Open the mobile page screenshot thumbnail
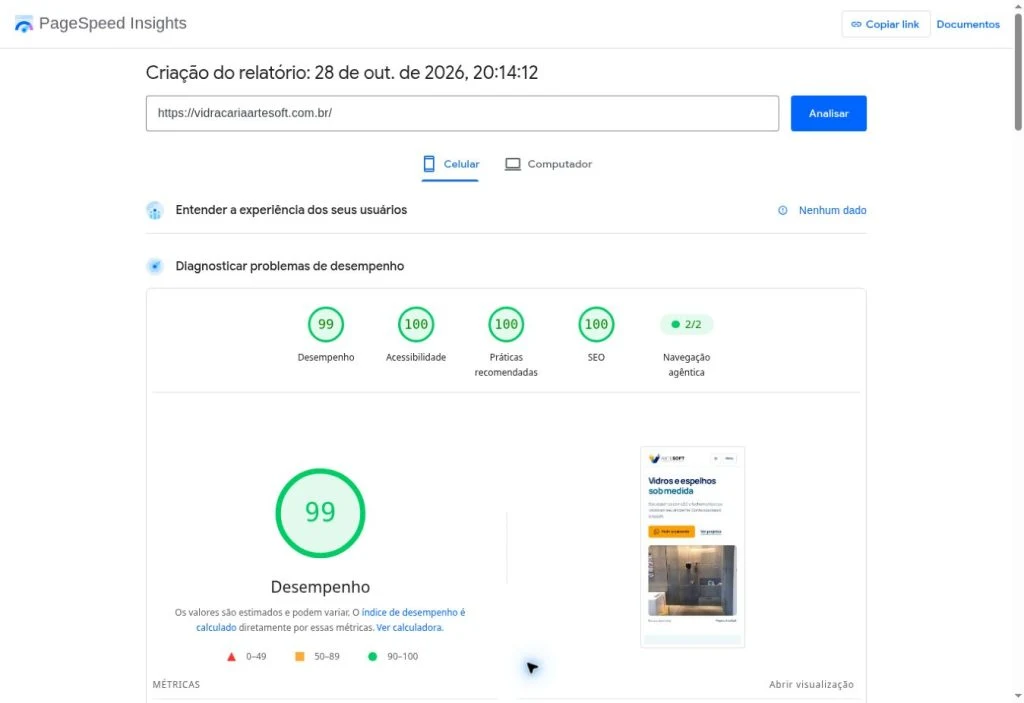 coord(692,547)
